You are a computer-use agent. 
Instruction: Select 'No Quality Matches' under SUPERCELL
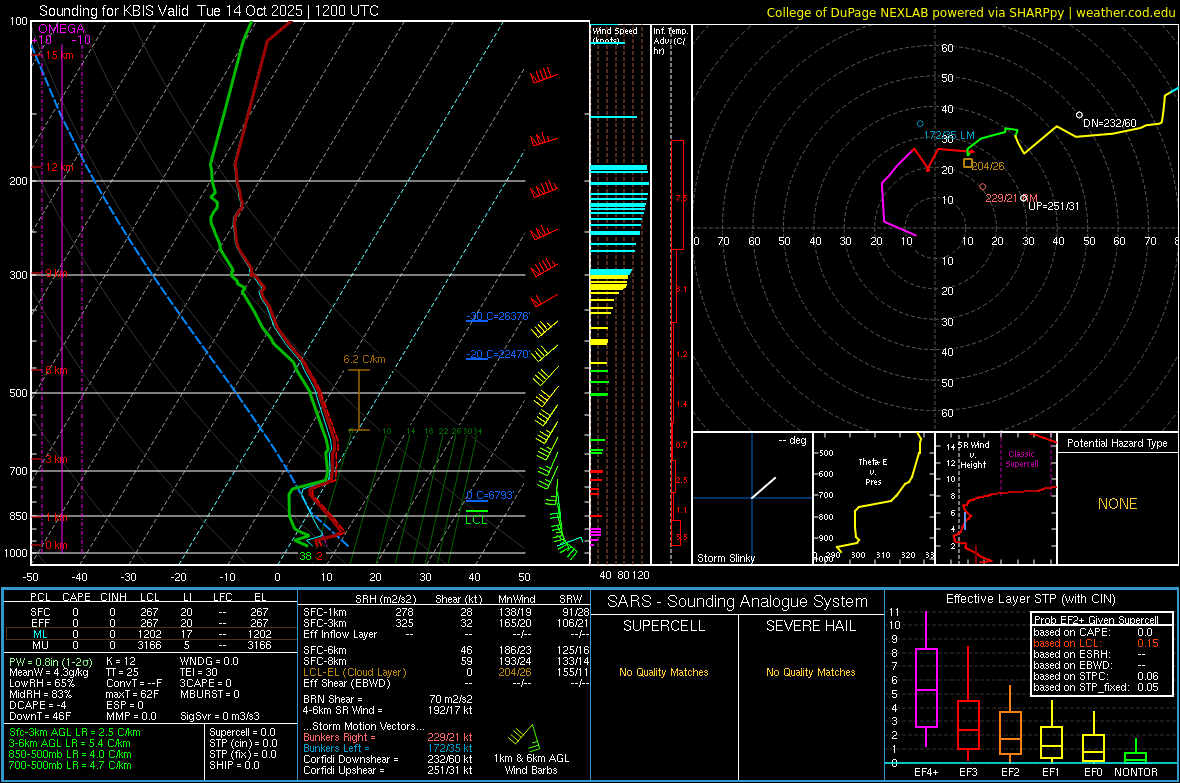(x=664, y=672)
